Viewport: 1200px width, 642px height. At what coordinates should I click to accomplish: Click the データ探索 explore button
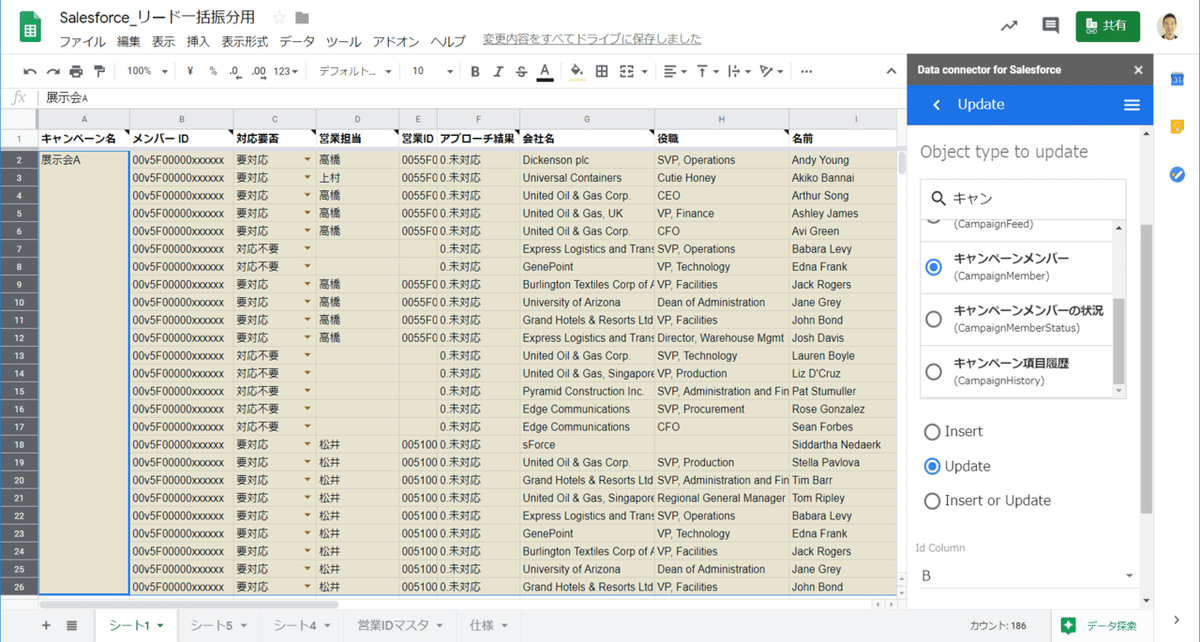[1099, 625]
